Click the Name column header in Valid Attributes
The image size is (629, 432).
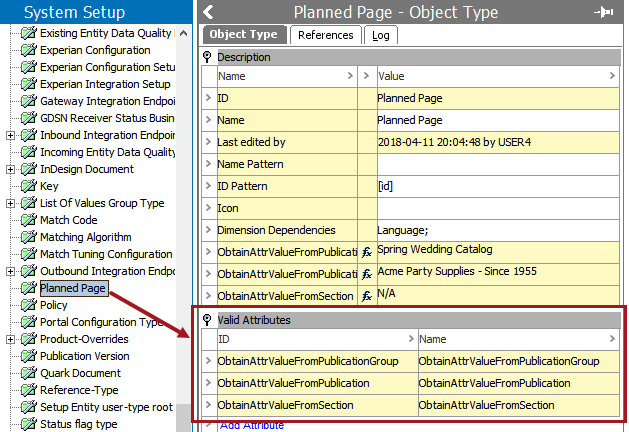point(519,339)
